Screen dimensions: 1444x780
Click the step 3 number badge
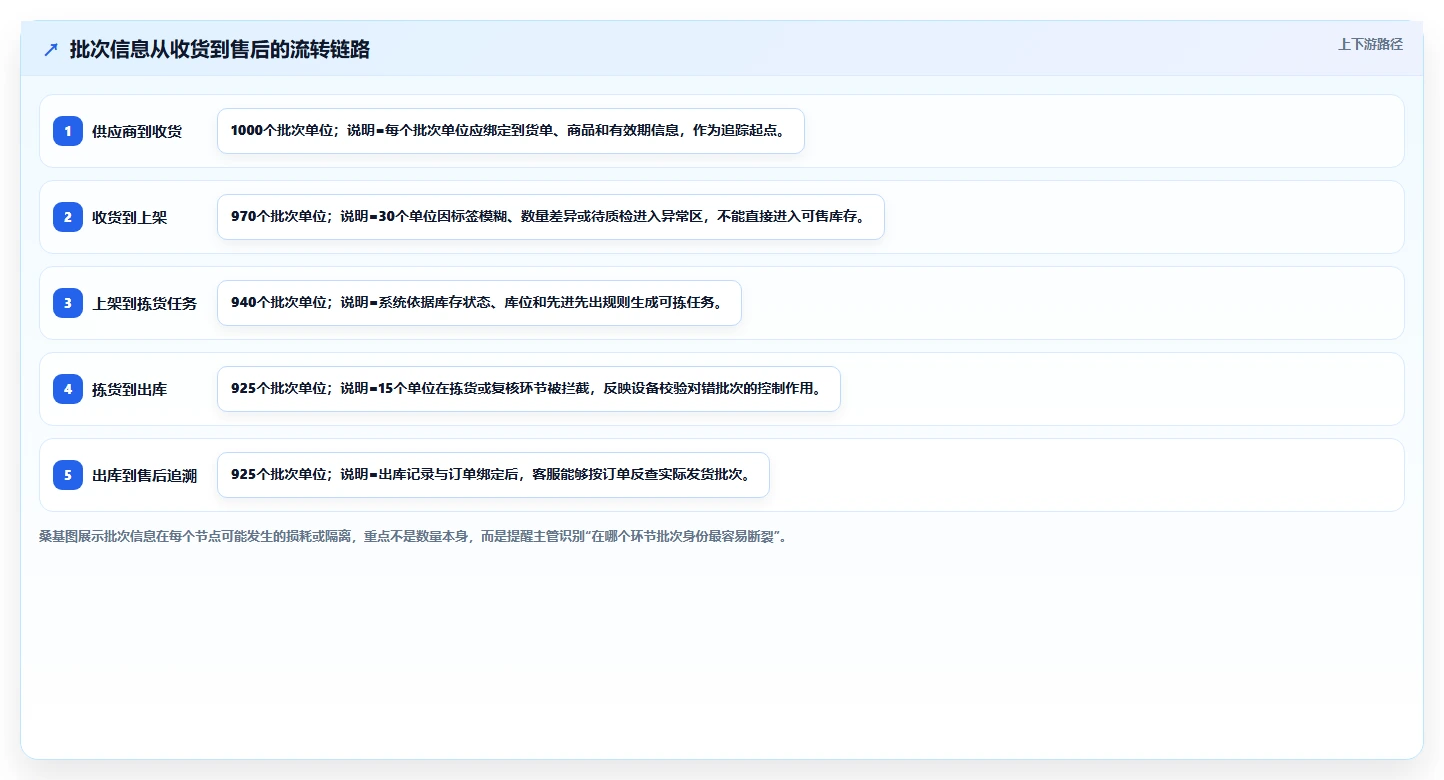[x=68, y=303]
